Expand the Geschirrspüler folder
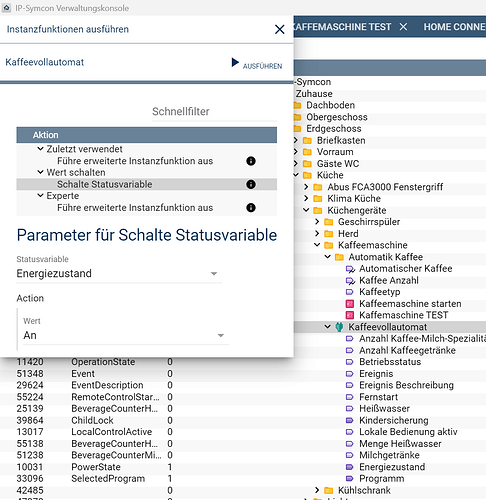Image resolution: width=486 pixels, height=500 pixels. tap(317, 222)
